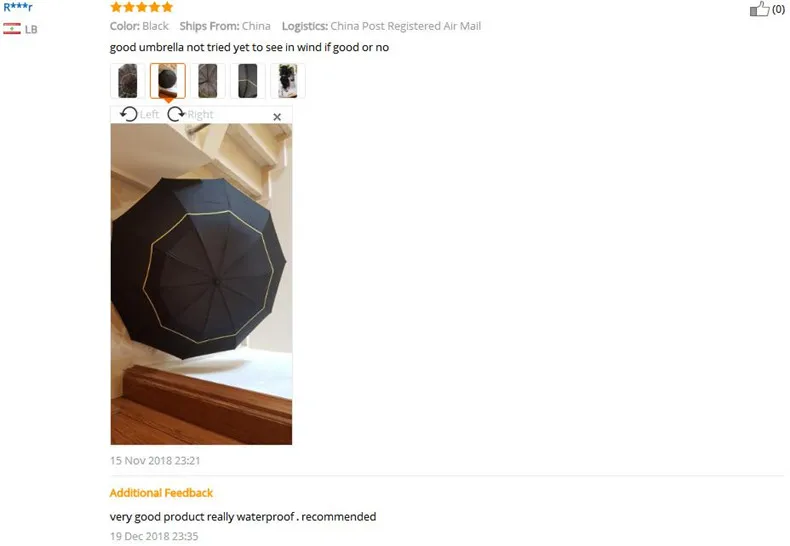Click the review date 15 Nov 2018
This screenshot has width=790, height=546.
pos(155,460)
